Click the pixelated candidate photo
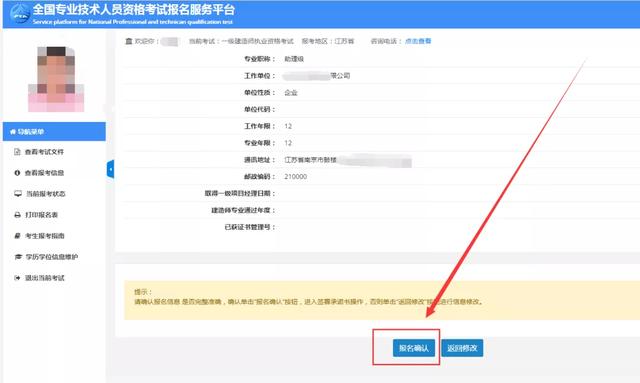 [x=56, y=79]
